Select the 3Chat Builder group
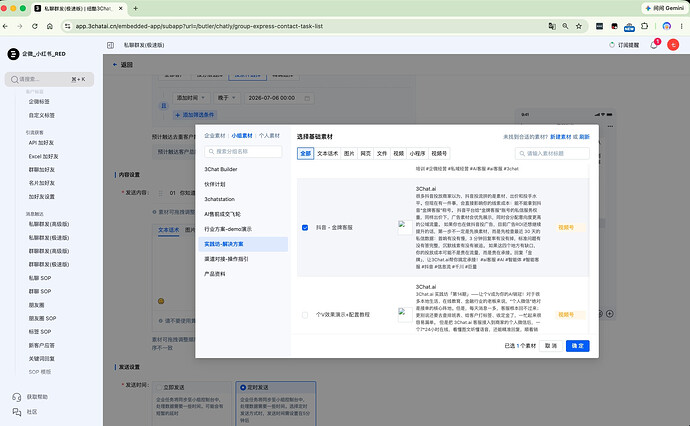Screen dimensions: 690x426 pos(243,169)
